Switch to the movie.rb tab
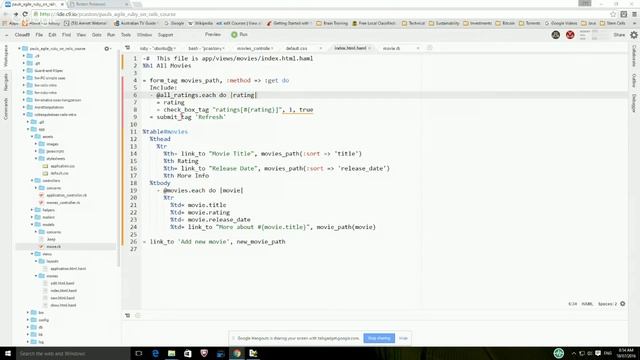The image size is (640, 360). [x=391, y=49]
